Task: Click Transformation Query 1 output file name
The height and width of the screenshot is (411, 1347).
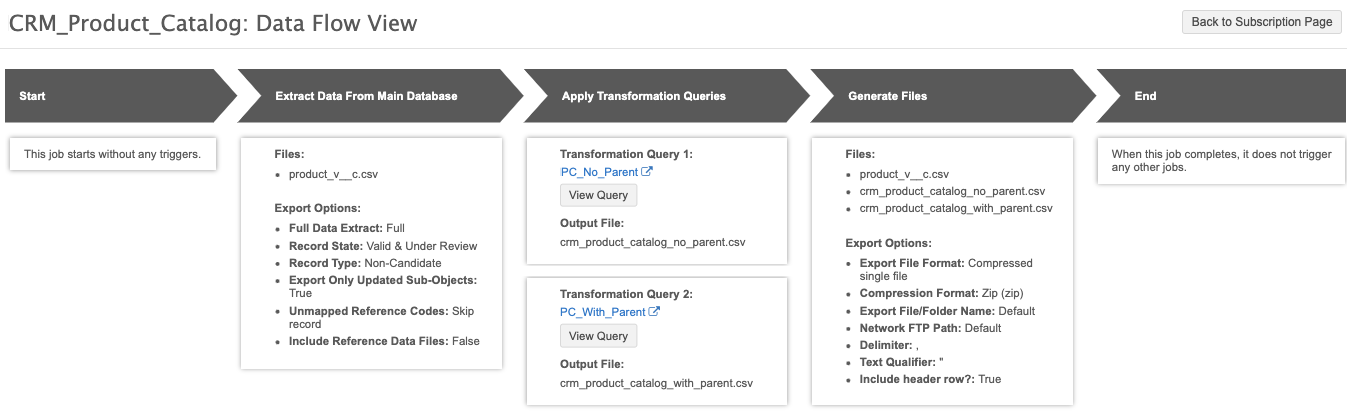Action: coord(653,242)
